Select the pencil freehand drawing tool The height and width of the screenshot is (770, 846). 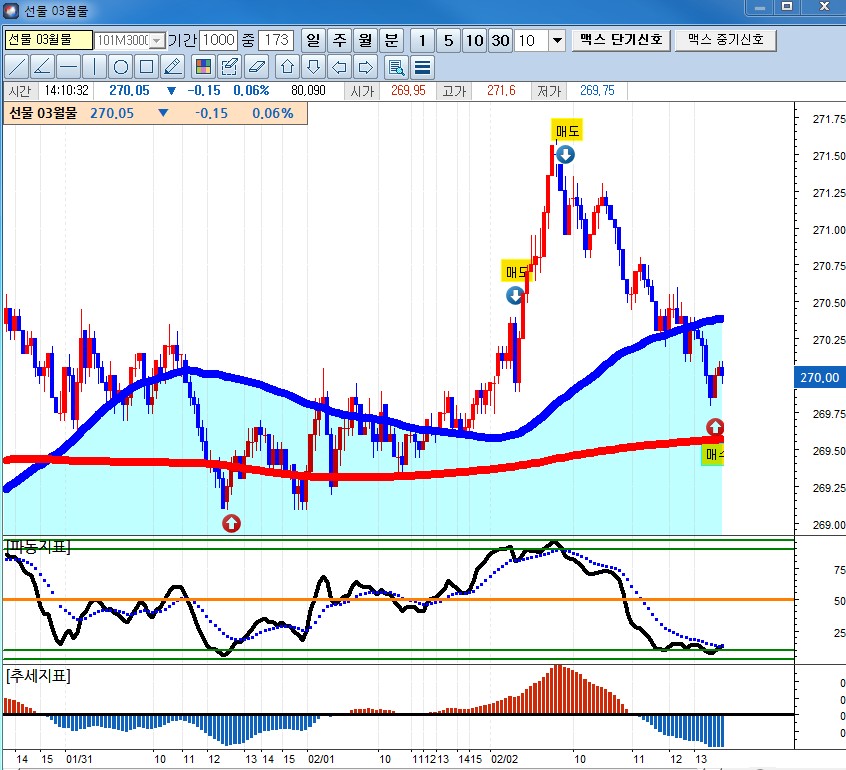pos(173,67)
